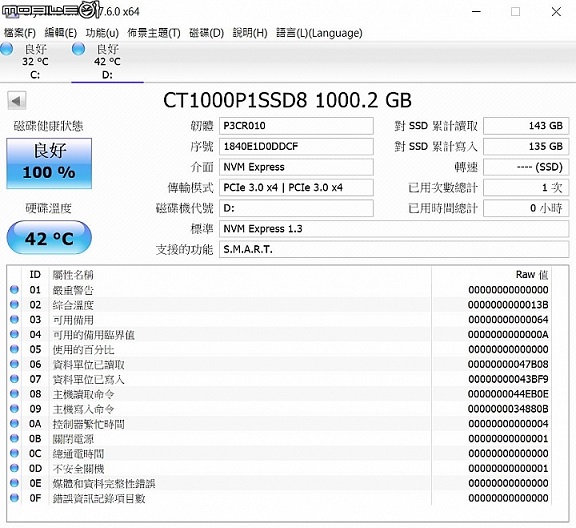The image size is (576, 528).
Task: Click raw value 000000000013B
Action: 508,305
